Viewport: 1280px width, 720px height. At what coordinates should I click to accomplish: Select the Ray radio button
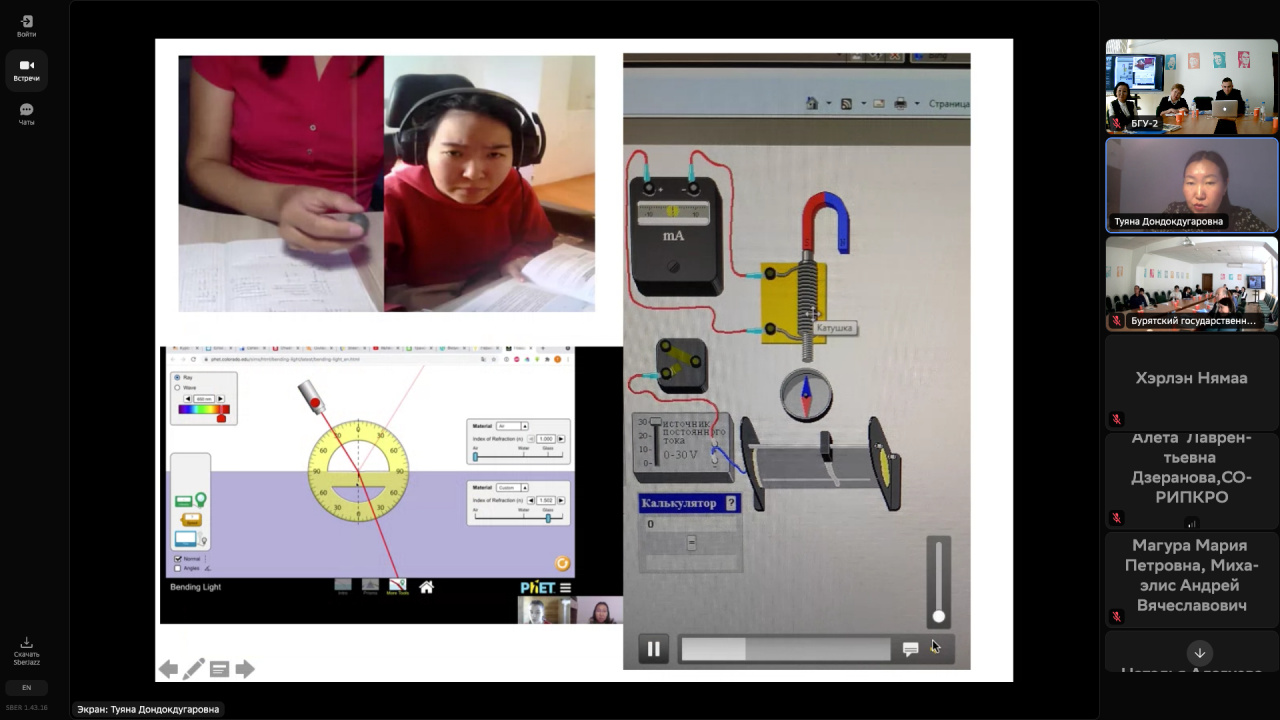pos(178,377)
